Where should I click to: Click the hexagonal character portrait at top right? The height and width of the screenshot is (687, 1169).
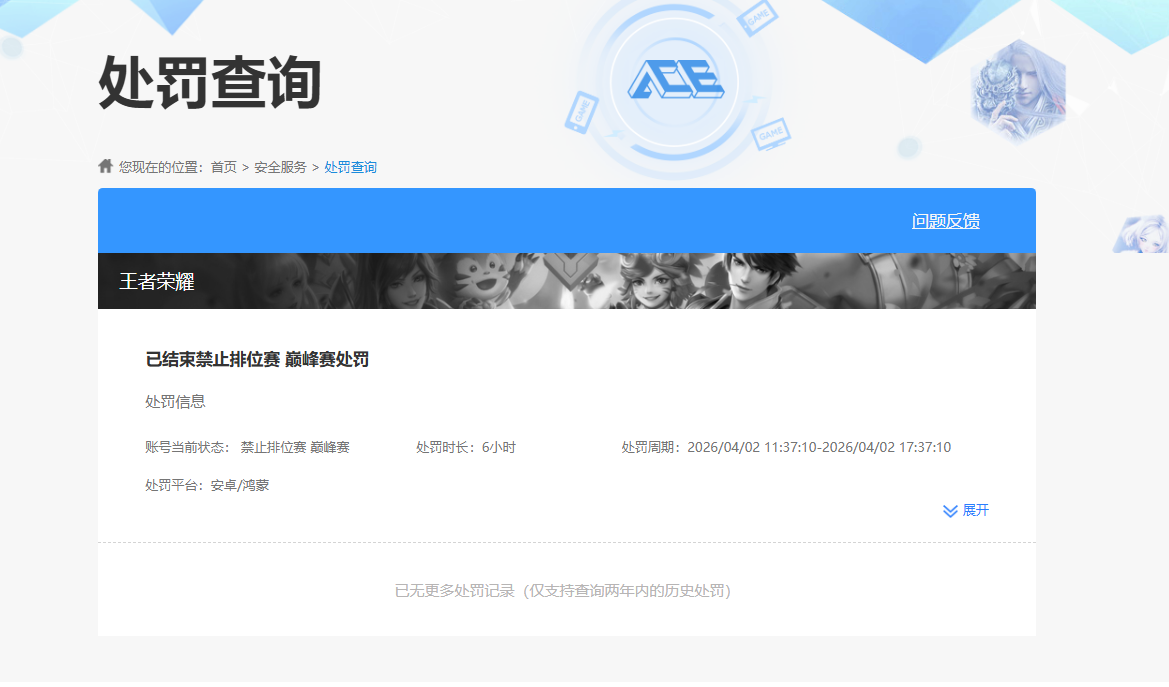click(1018, 92)
